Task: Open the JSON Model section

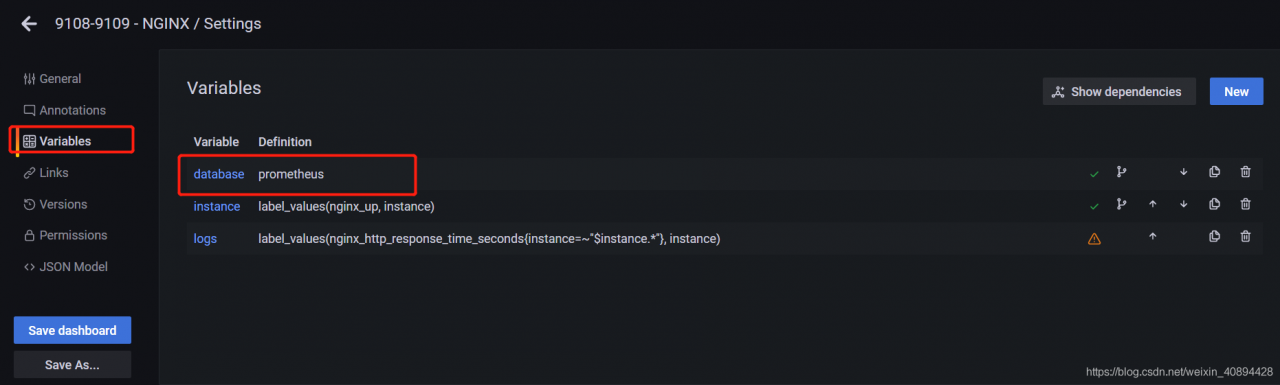Action: click(65, 267)
